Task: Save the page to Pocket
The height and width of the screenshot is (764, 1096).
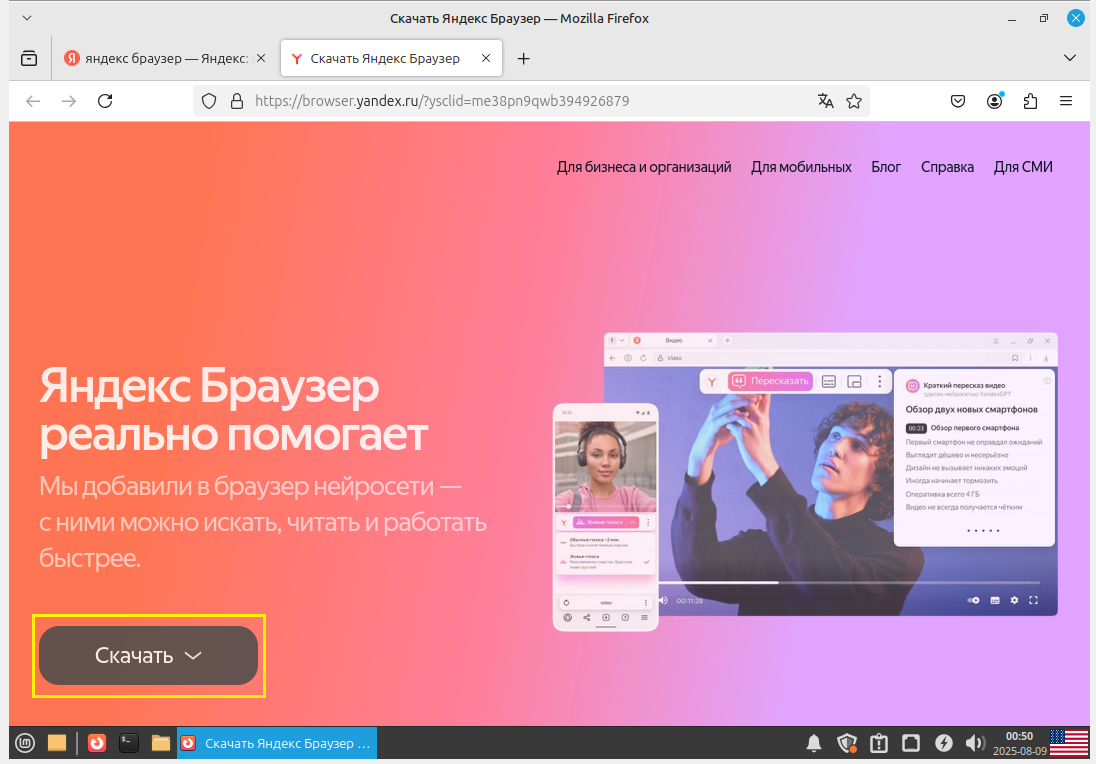Action: tap(957, 101)
